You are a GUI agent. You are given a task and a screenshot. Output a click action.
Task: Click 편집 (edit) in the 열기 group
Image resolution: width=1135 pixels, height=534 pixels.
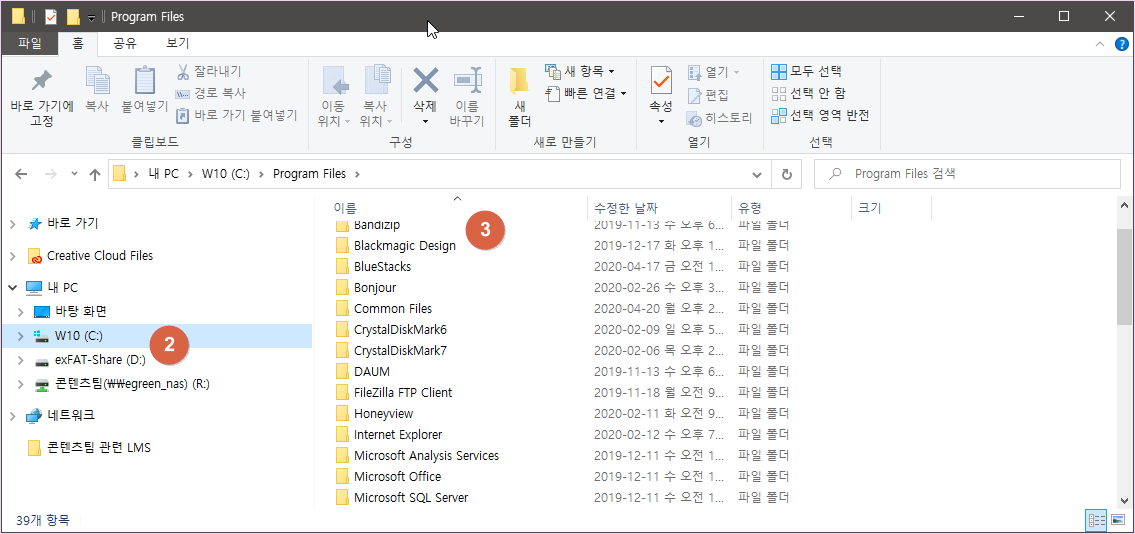tap(708, 95)
